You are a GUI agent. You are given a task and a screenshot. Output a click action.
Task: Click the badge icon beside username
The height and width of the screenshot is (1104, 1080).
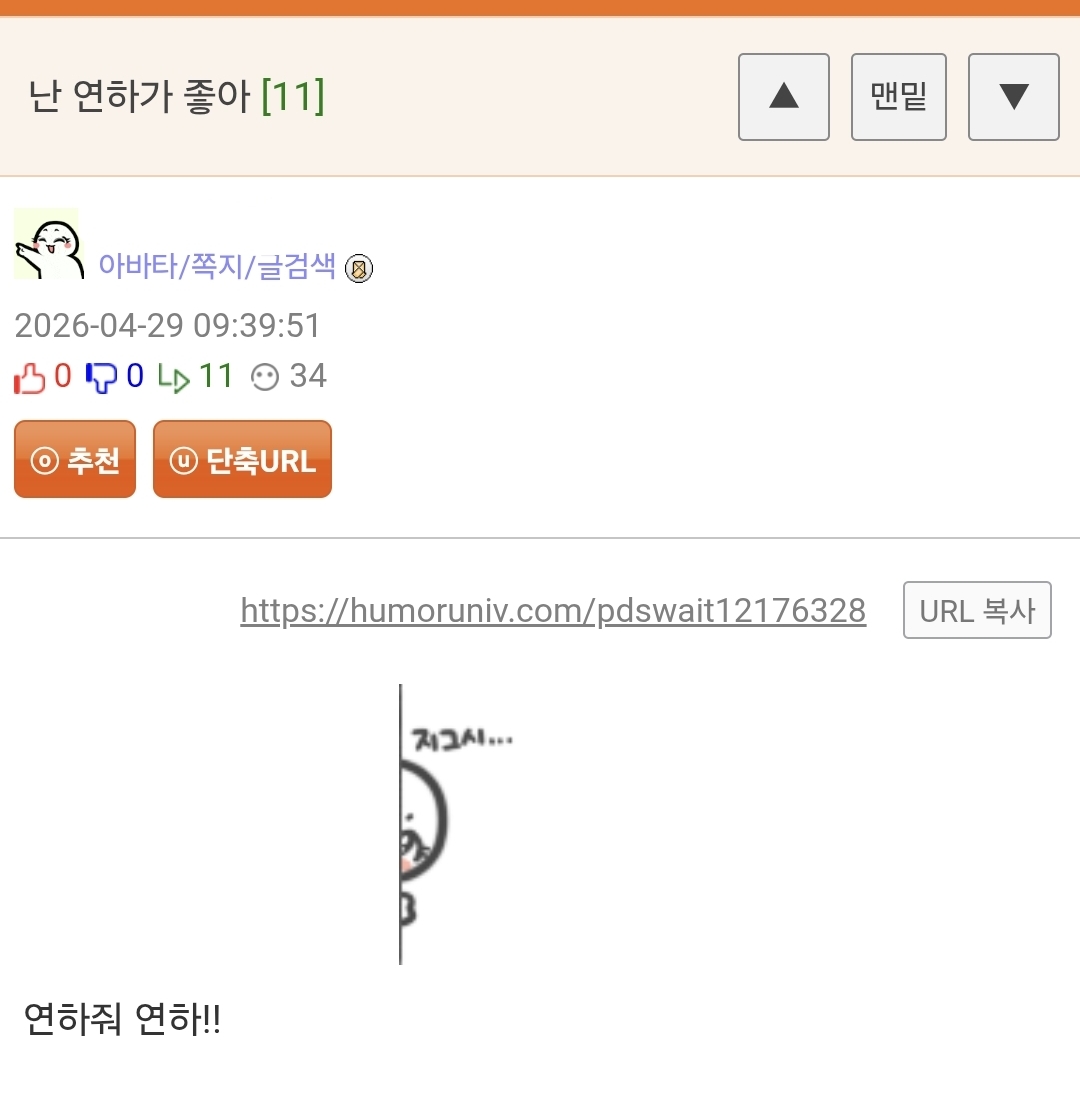coord(359,268)
